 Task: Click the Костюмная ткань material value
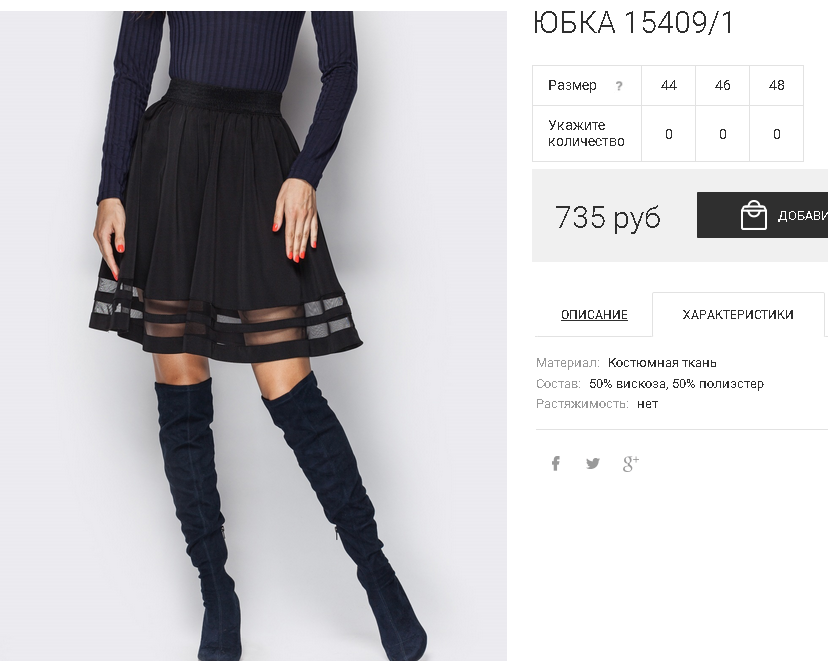(x=662, y=363)
